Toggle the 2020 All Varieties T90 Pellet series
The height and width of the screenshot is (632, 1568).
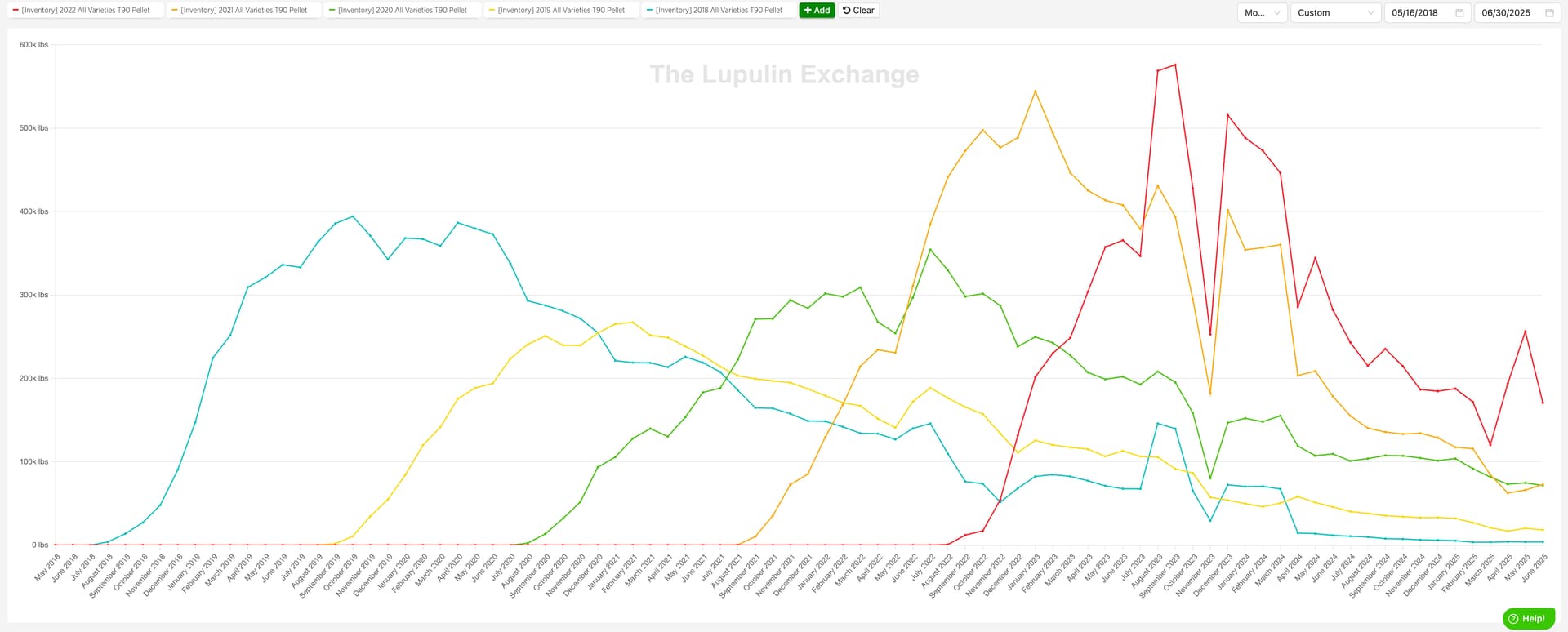[402, 11]
